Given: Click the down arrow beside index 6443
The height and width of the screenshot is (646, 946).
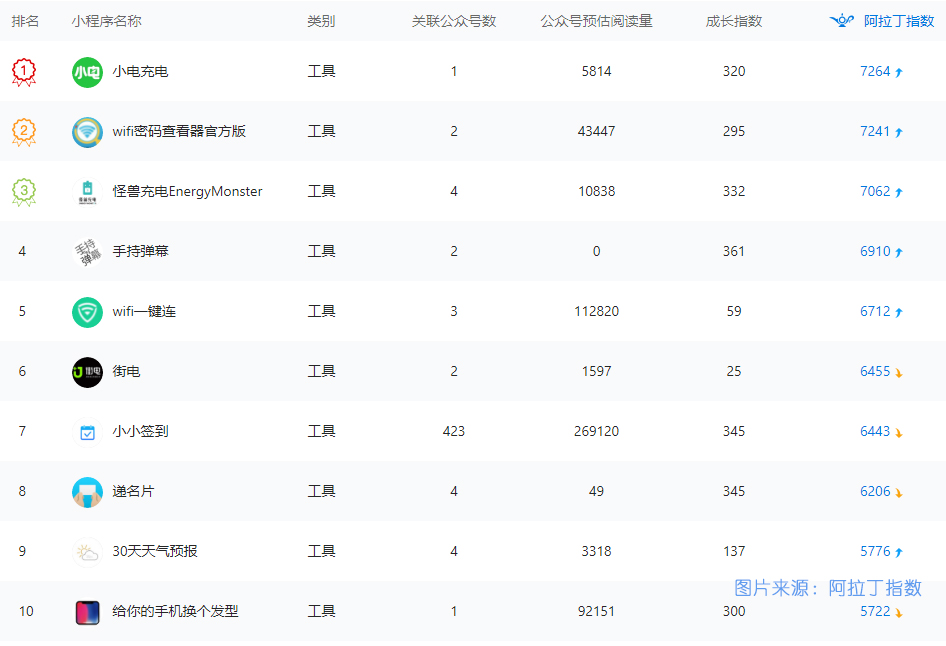Looking at the screenshot, I should (899, 432).
